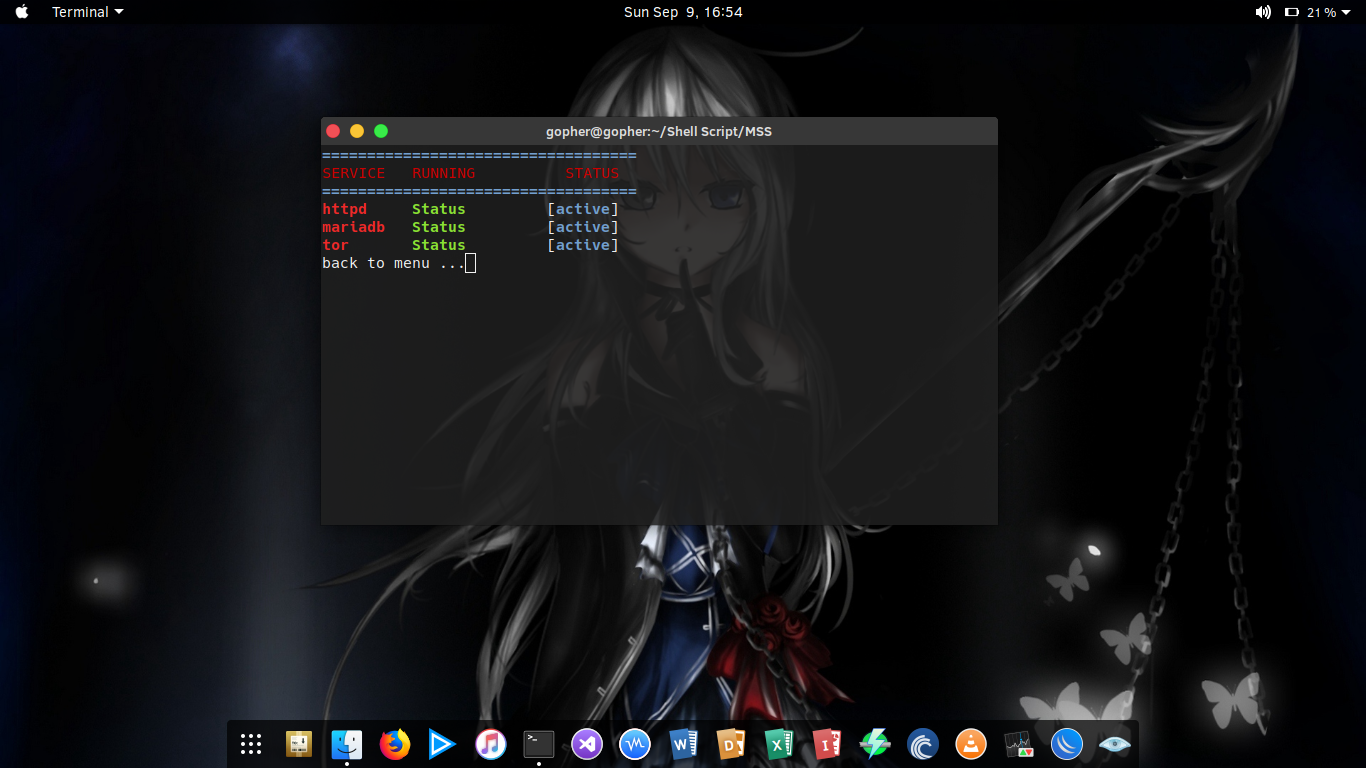The width and height of the screenshot is (1366, 768).
Task: Click [active] status in httpd row
Action: click(x=583, y=209)
